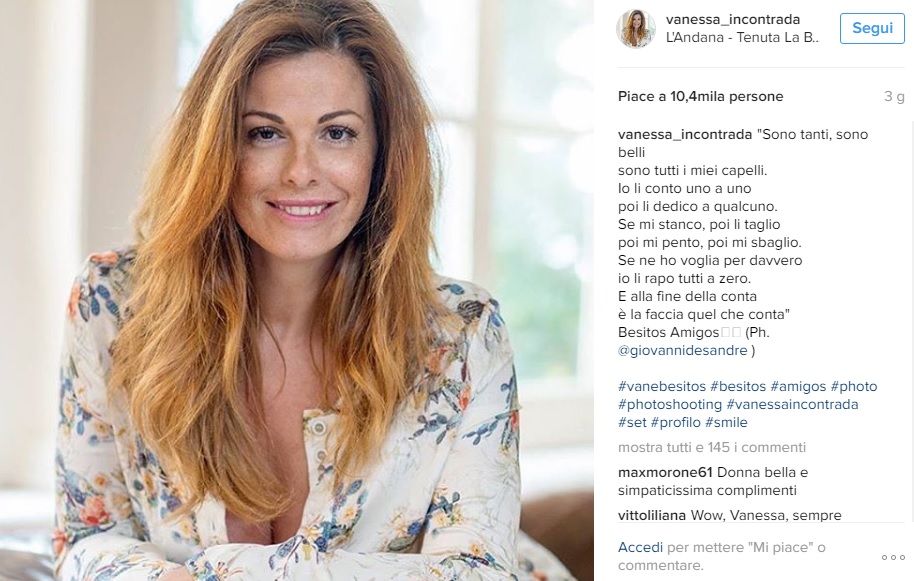
Task: Open the #vanessaincontrada hashtag
Action: (x=792, y=404)
